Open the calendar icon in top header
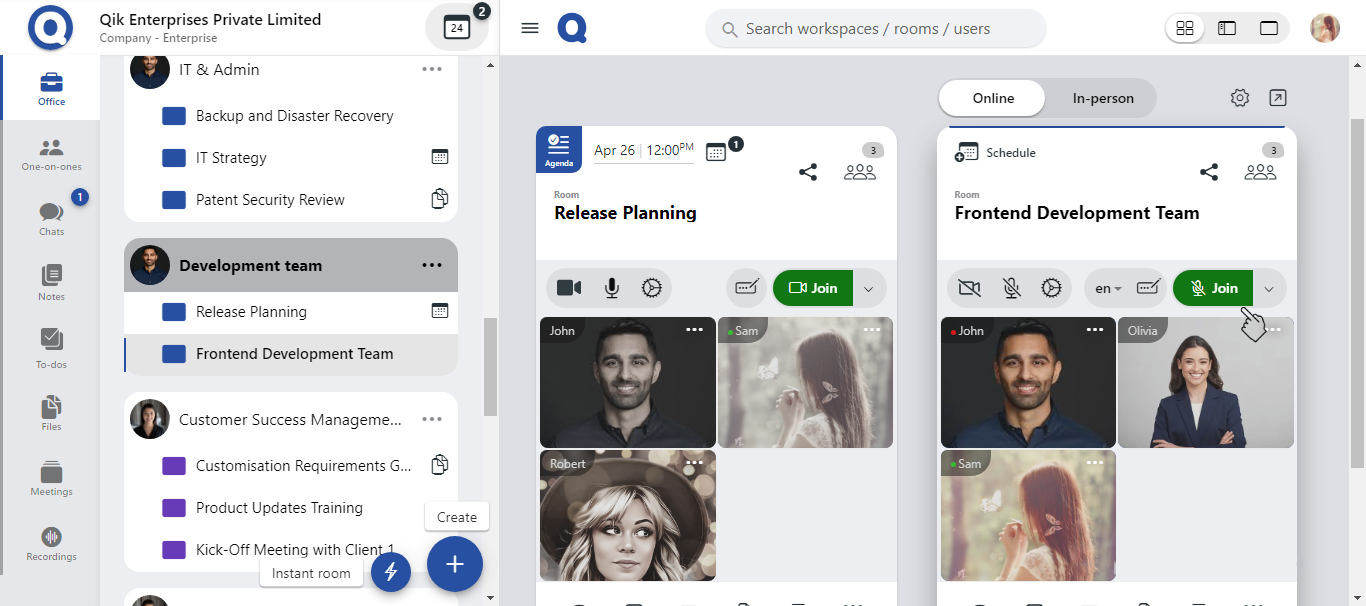The height and width of the screenshot is (606, 1366). tap(457, 28)
